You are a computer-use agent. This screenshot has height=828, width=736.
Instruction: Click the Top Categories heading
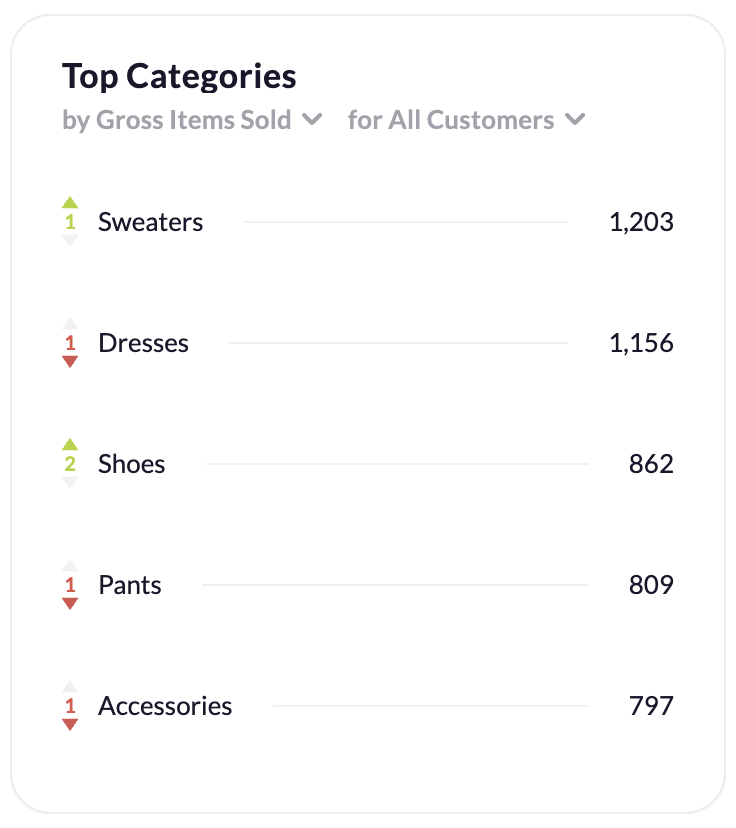coord(180,75)
